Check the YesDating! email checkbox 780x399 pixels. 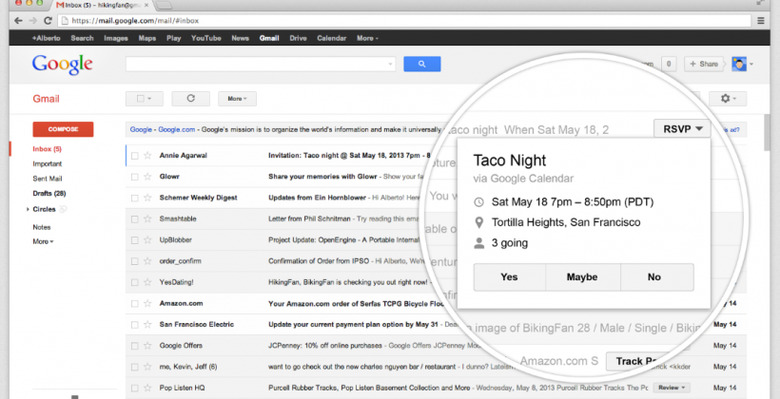pyautogui.click(x=134, y=283)
